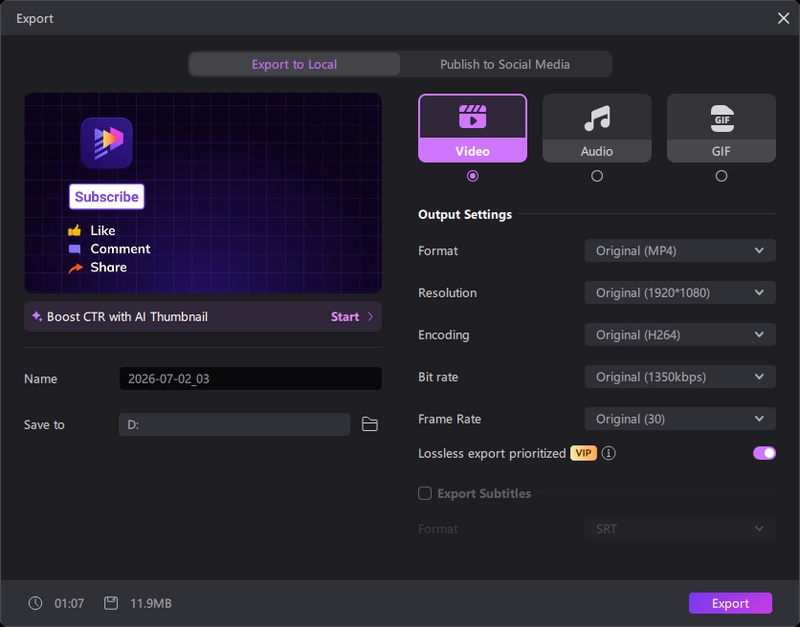800x627 pixels.
Task: Click the Comment bubble icon in preview
Action: pos(74,249)
